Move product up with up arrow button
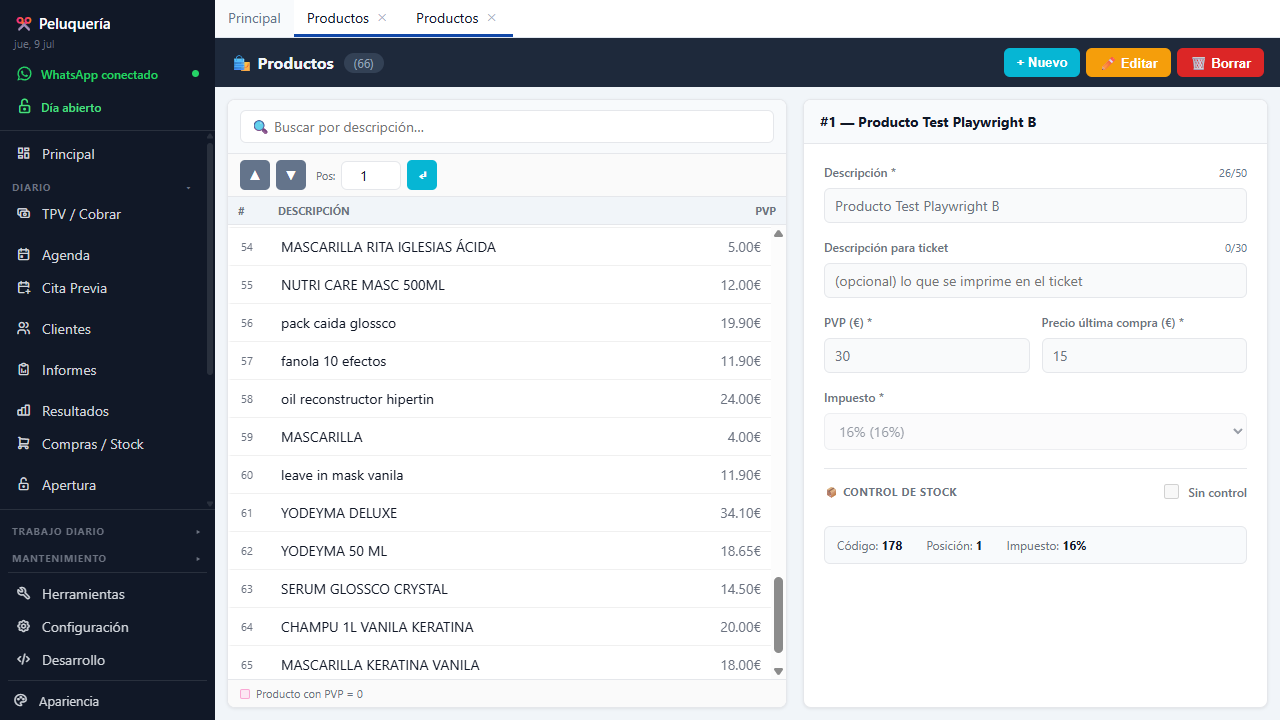The height and width of the screenshot is (720, 1280). pos(255,175)
